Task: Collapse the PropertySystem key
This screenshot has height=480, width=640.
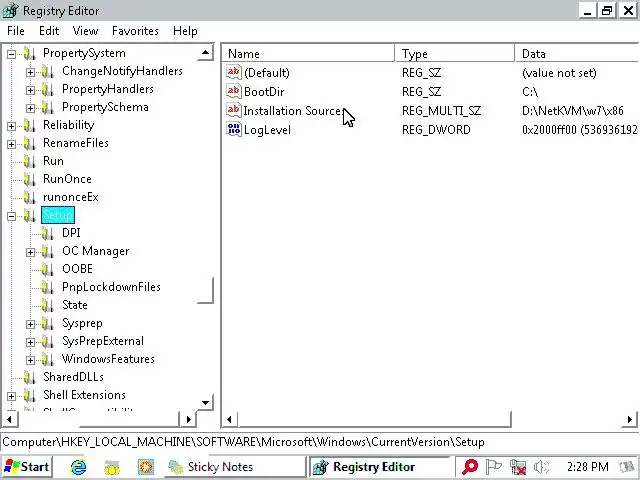Action: click(12, 54)
